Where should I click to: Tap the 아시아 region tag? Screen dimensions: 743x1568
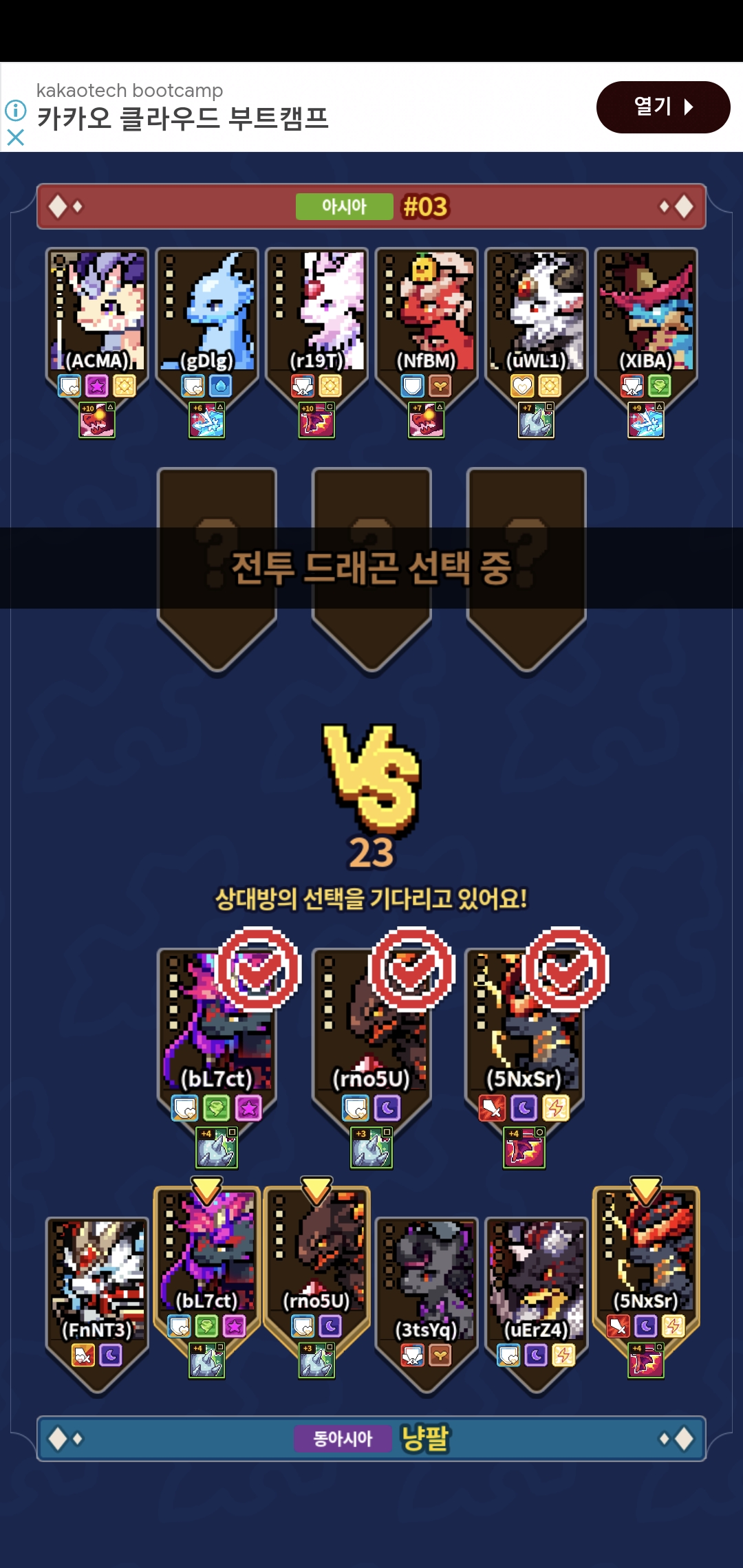(344, 206)
